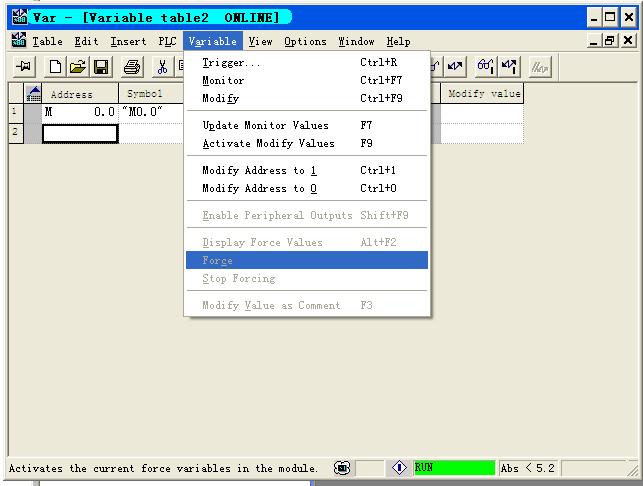Click the empty Address cell in row 2
The height and width of the screenshot is (486, 643).
tap(79, 133)
